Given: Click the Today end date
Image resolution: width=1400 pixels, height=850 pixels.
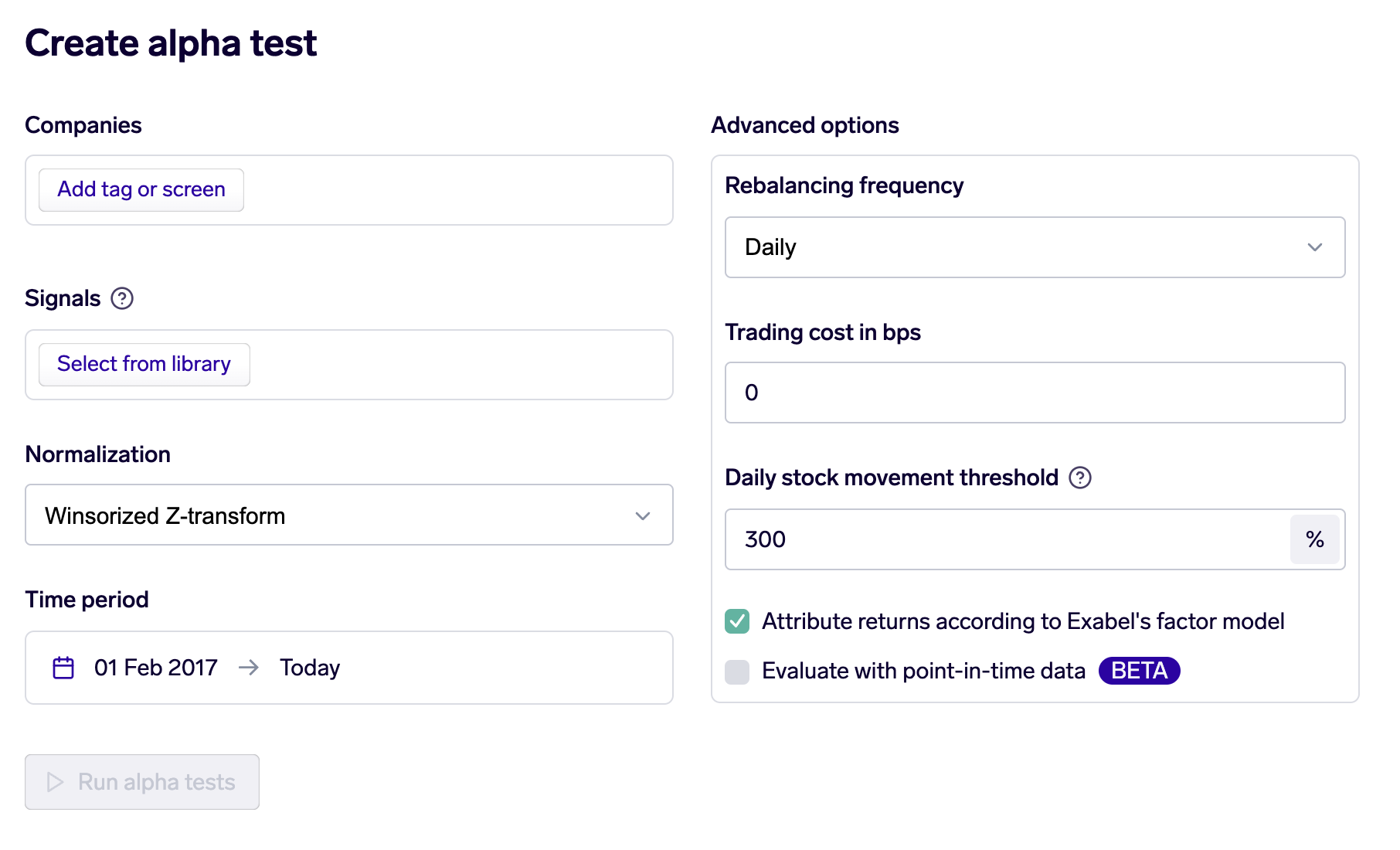Looking at the screenshot, I should pos(310,668).
